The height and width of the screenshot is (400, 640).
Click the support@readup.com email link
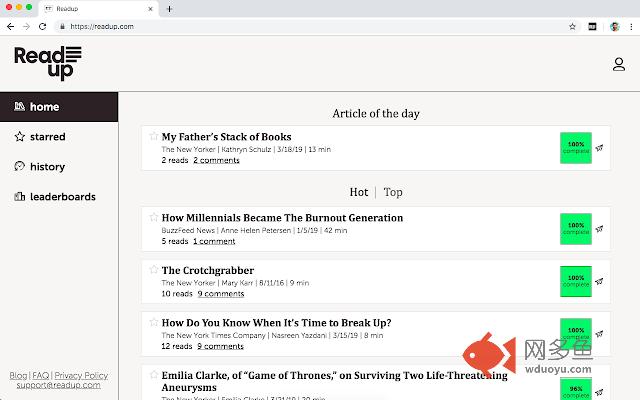tap(58, 385)
